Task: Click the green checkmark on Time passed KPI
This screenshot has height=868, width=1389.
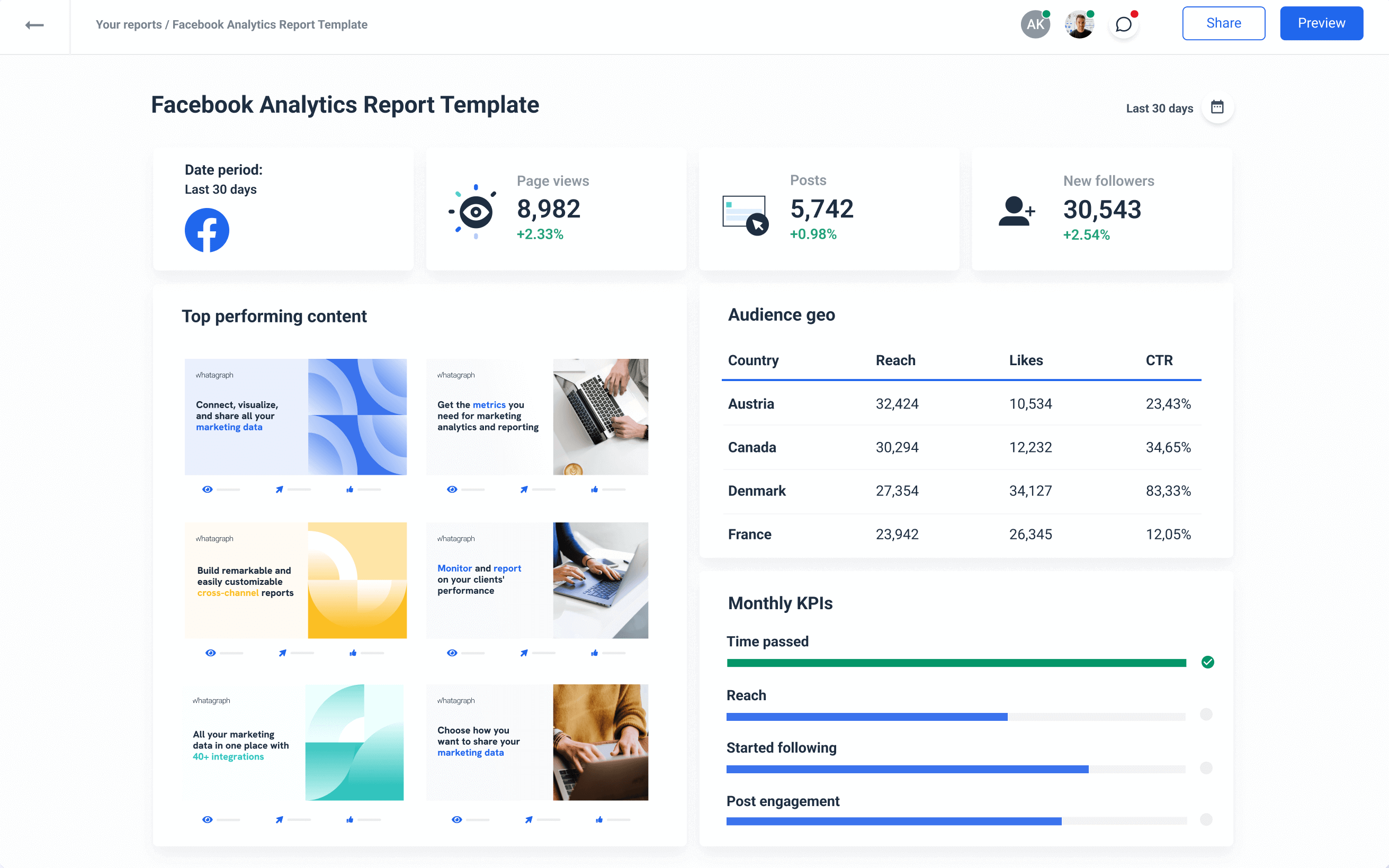Action: tap(1207, 662)
